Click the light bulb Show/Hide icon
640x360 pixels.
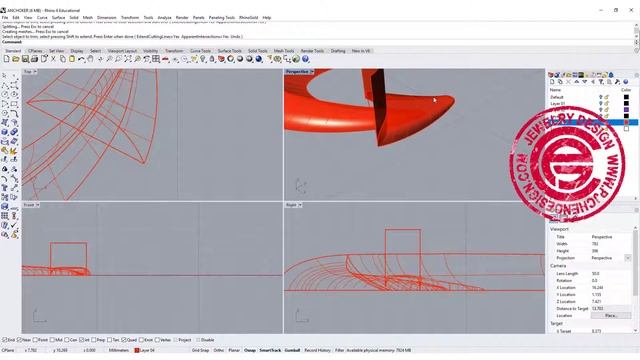click(x=203, y=59)
